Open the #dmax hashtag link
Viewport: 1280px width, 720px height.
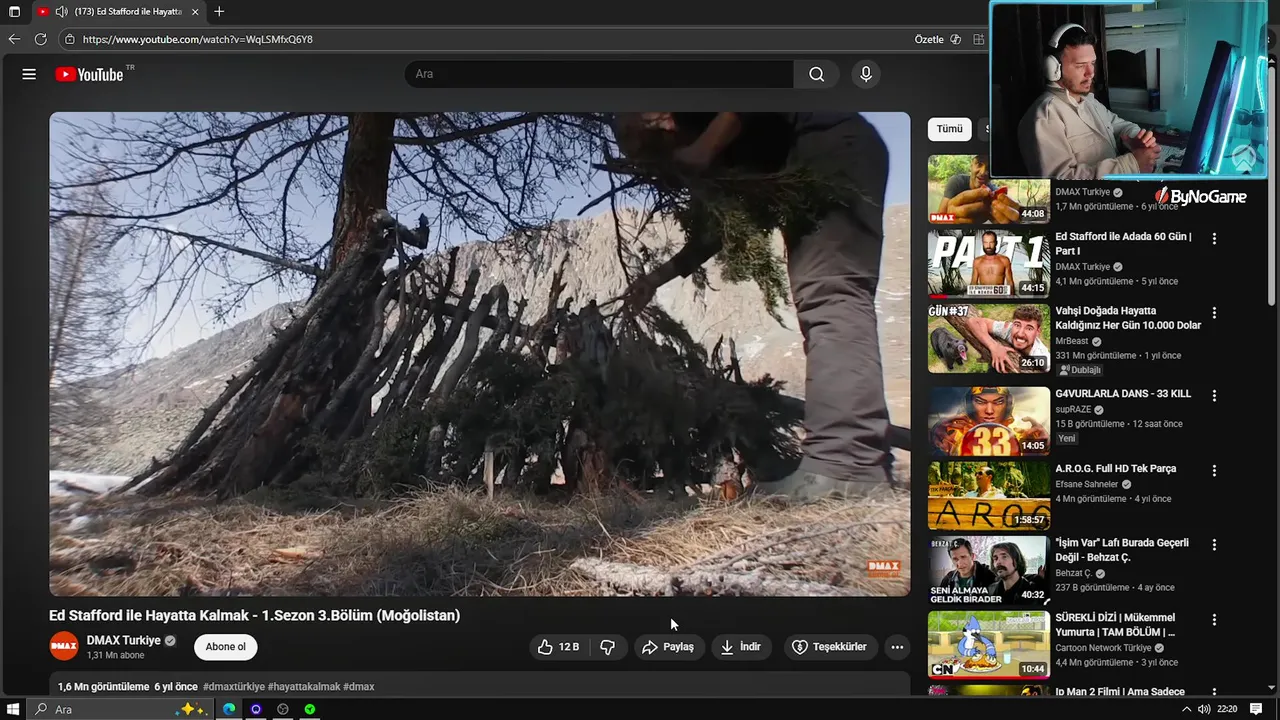tap(359, 687)
